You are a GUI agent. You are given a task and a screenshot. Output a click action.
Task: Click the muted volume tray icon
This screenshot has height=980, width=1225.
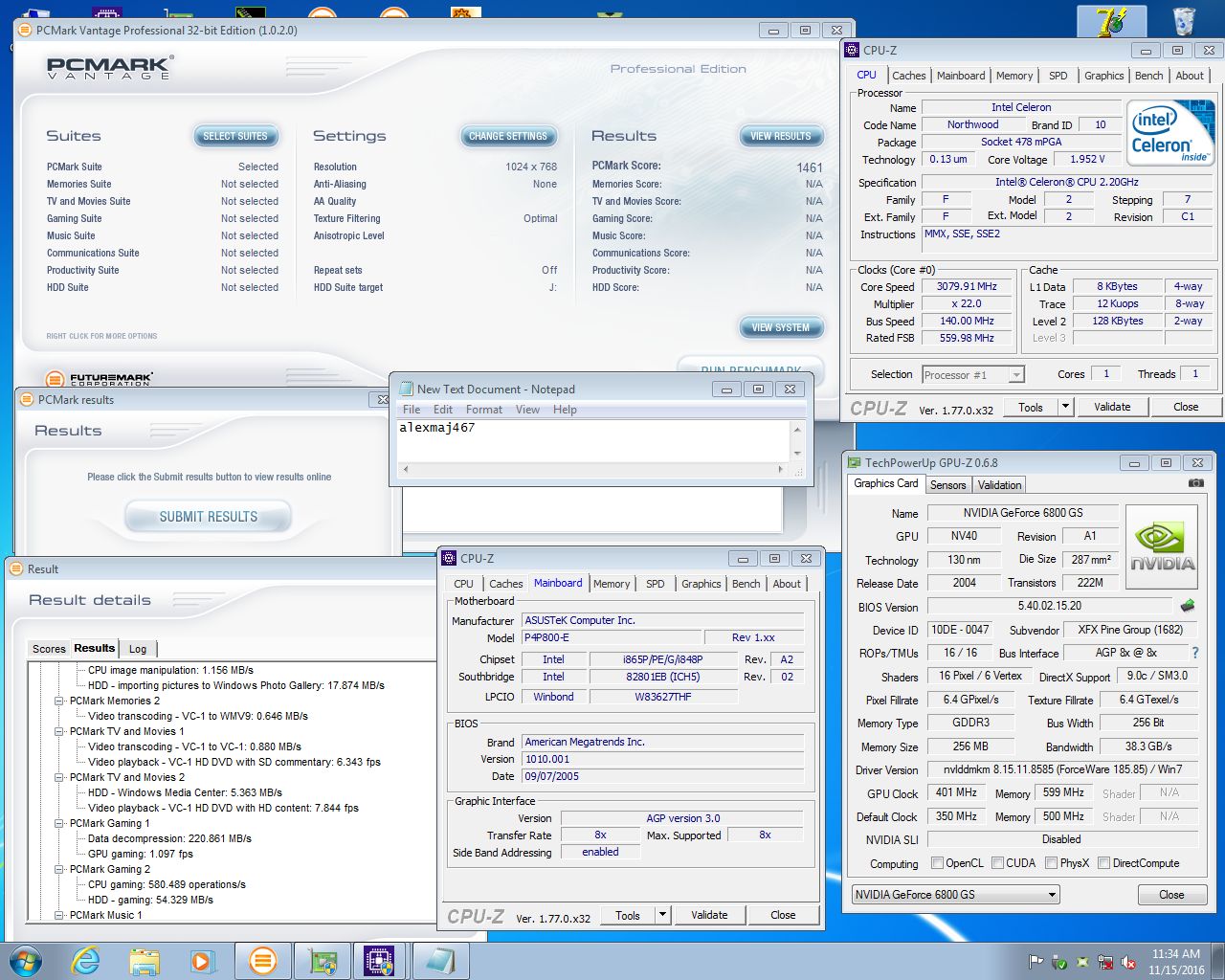click(1128, 962)
